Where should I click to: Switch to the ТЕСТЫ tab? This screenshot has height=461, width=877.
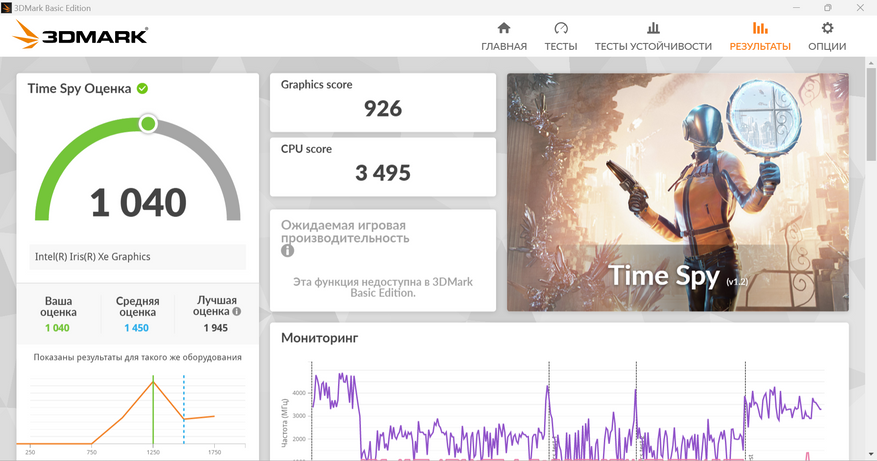[x=561, y=37]
